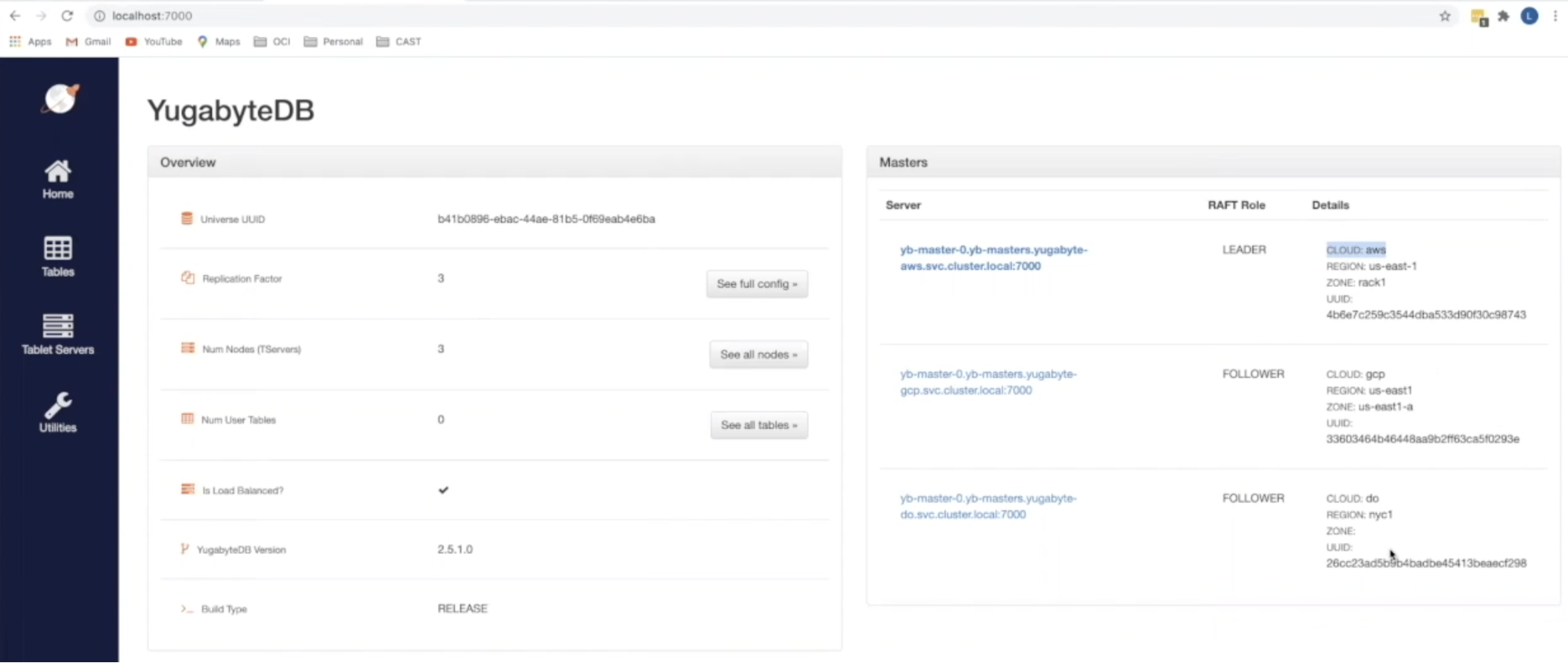Click the Build Type terminal icon
Viewport: 1568px width, 663px height.
(x=187, y=608)
